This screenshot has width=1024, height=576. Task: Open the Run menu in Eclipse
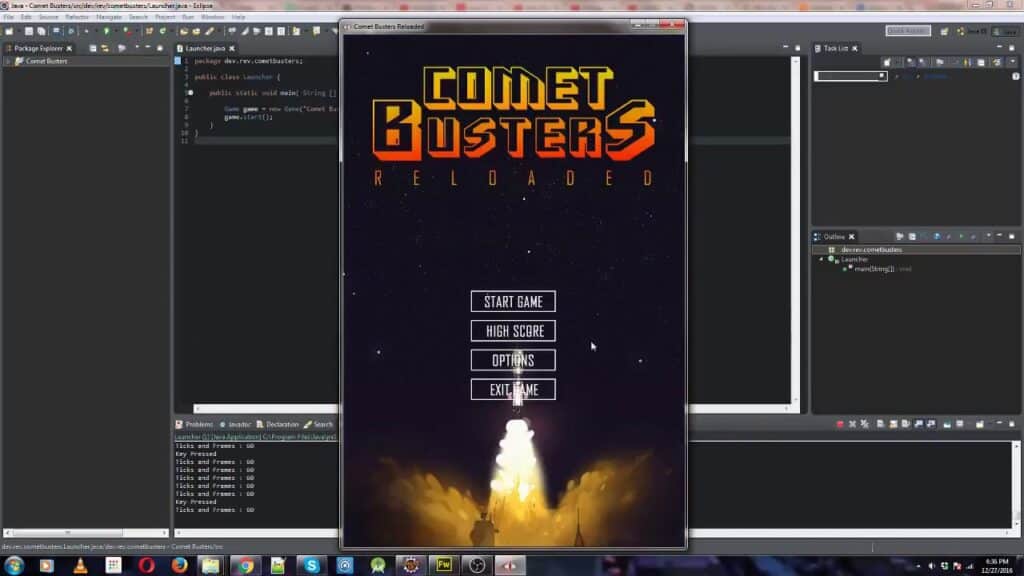click(x=188, y=17)
